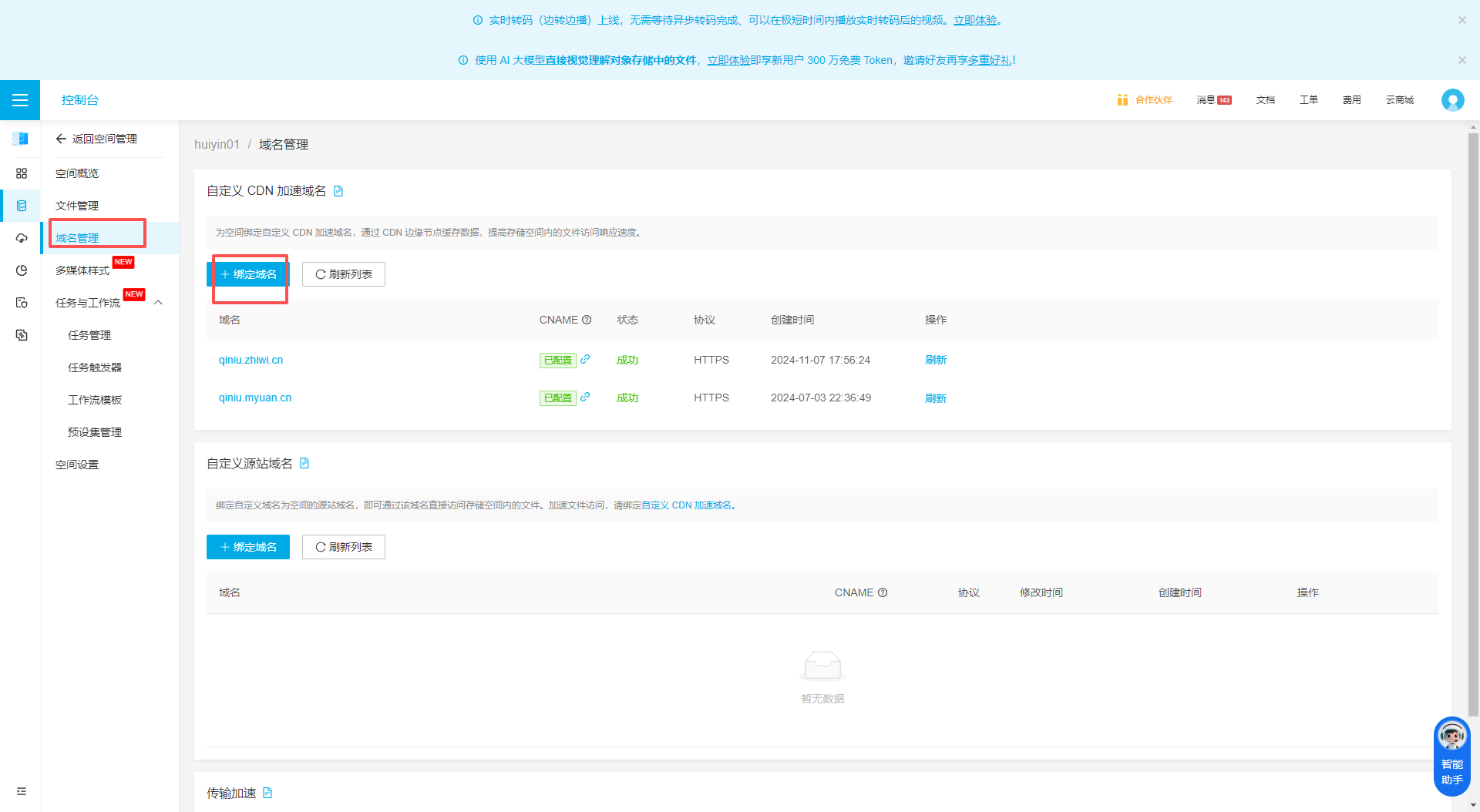Image resolution: width=1480 pixels, height=812 pixels.
Task: Close the real-time transcoding banner
Action: pos(1461,20)
